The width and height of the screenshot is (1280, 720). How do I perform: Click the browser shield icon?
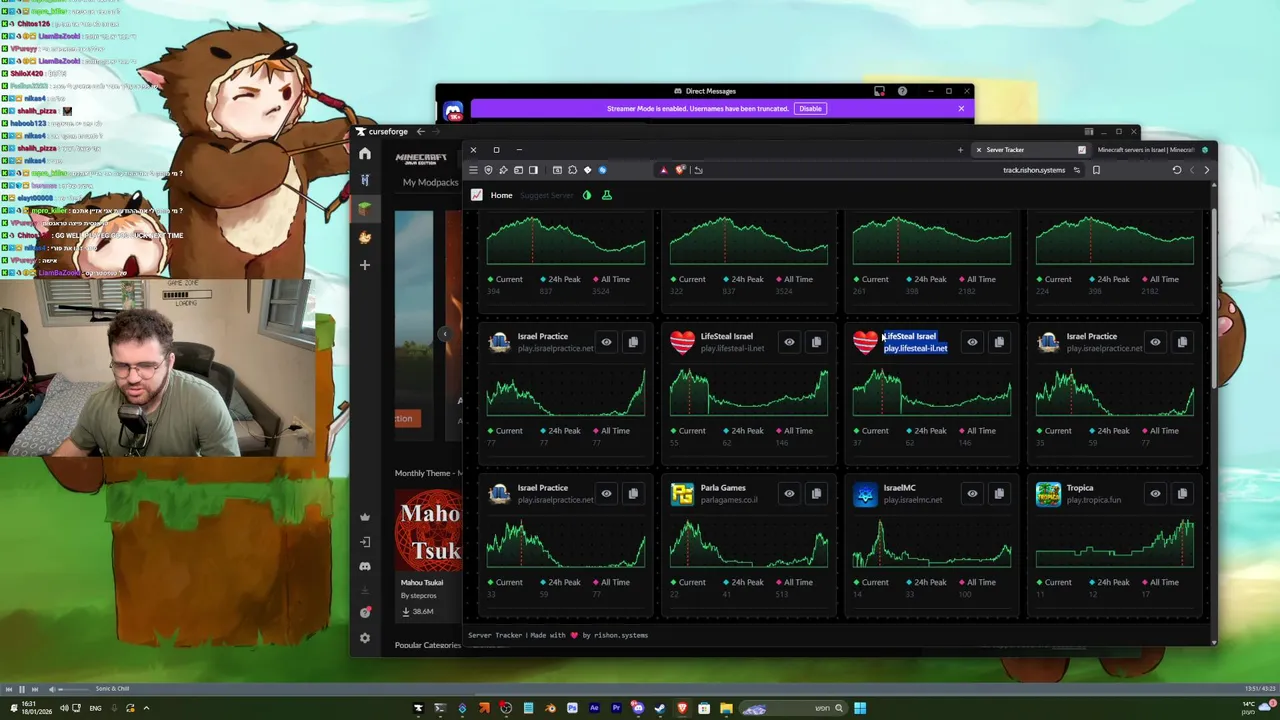(488, 170)
